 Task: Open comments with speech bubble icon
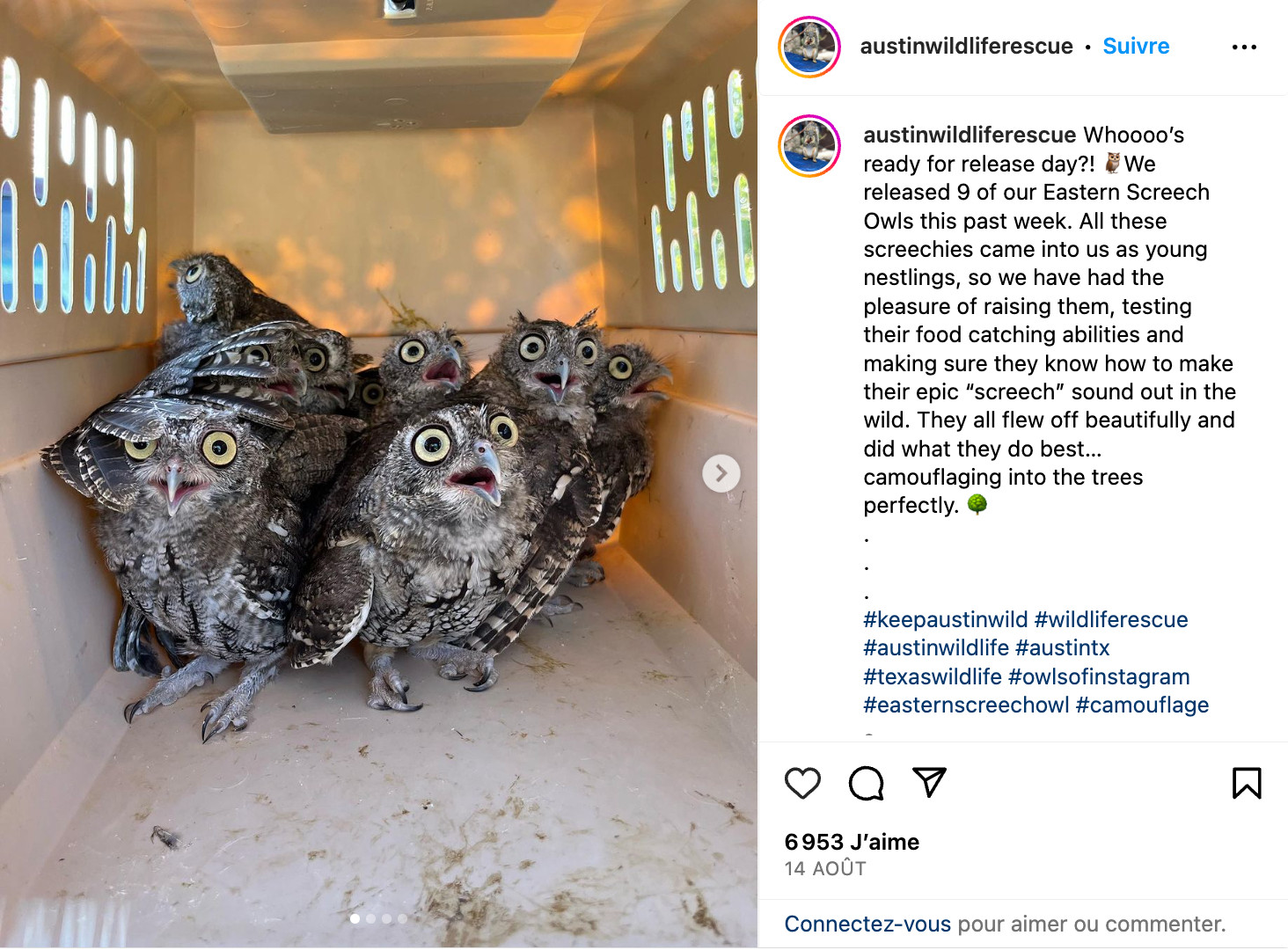866,783
